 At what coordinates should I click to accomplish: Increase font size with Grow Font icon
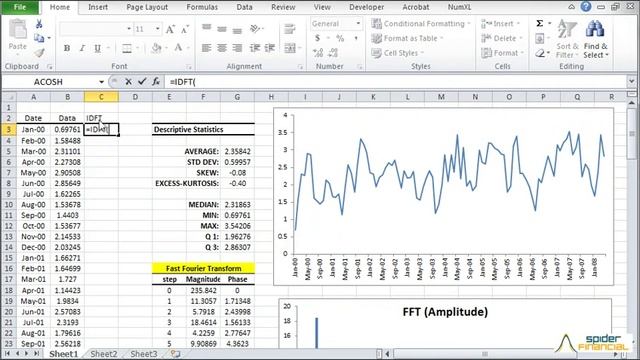tap(170, 29)
